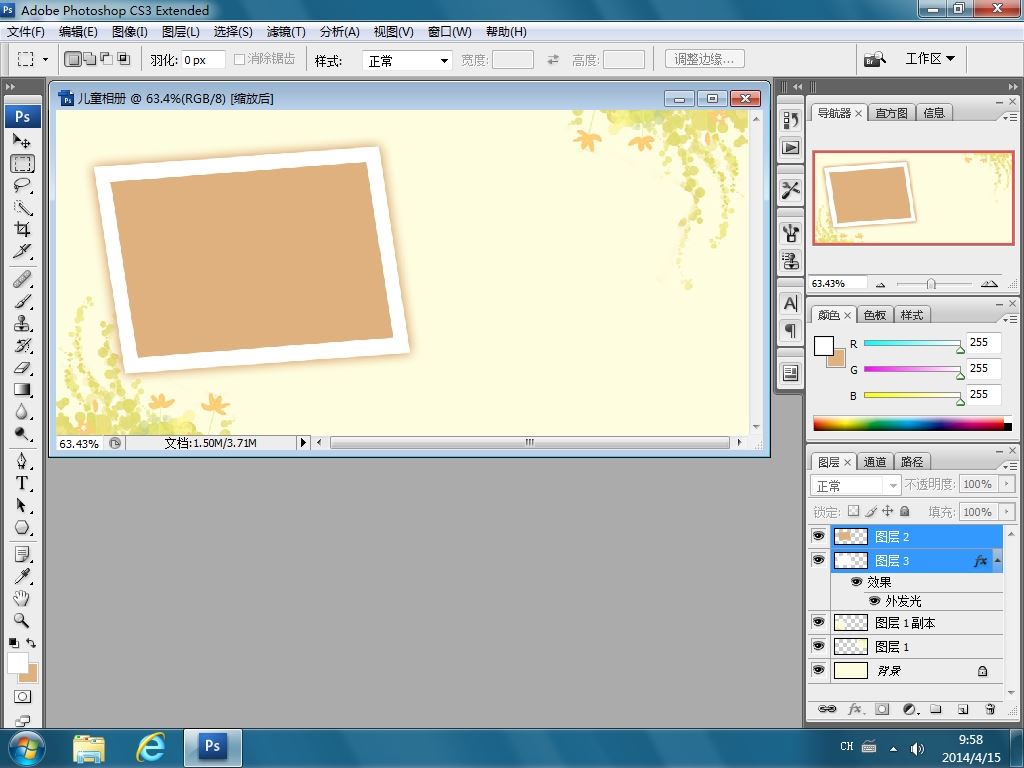Hide the 图层 3 layer
1024x768 pixels.
pyautogui.click(x=818, y=560)
